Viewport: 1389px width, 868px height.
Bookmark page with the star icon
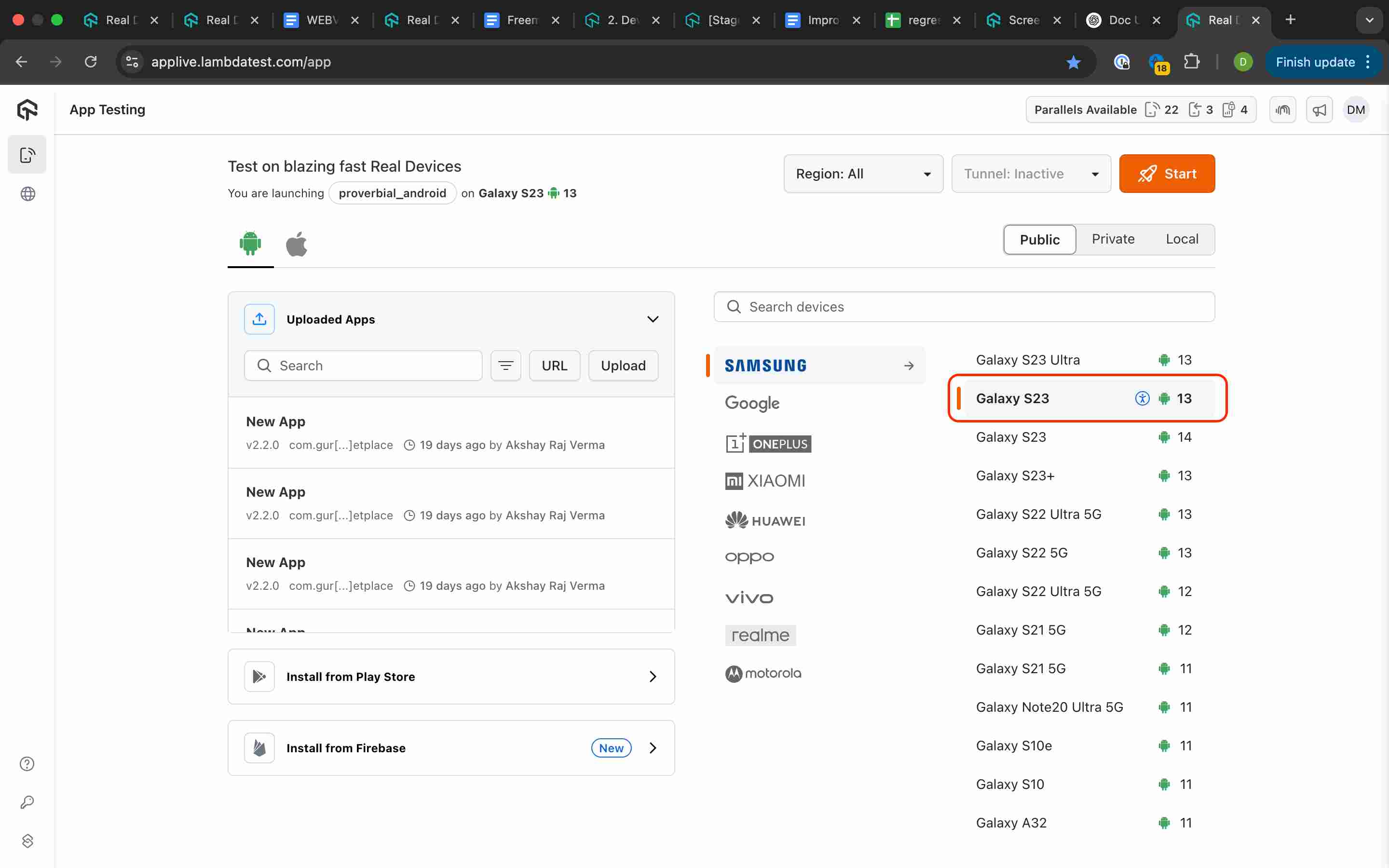tap(1073, 62)
